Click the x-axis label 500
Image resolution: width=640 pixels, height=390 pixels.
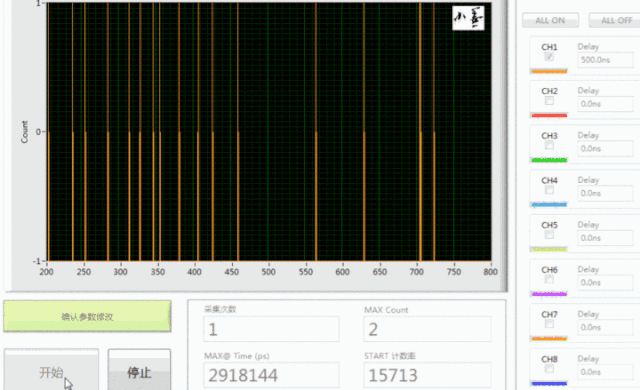pyautogui.click(x=268, y=272)
